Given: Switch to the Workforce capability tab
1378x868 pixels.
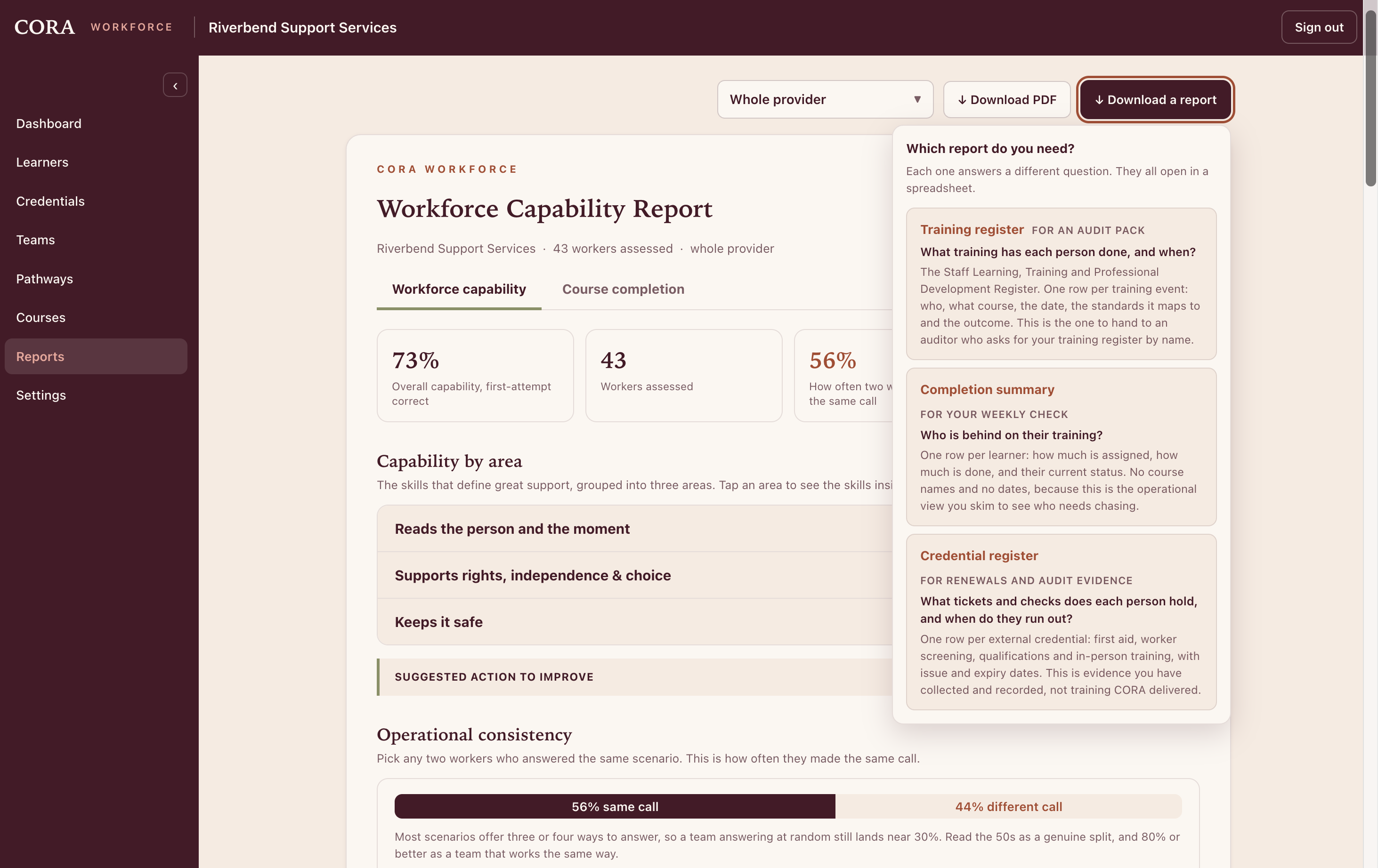Looking at the screenshot, I should coord(459,289).
